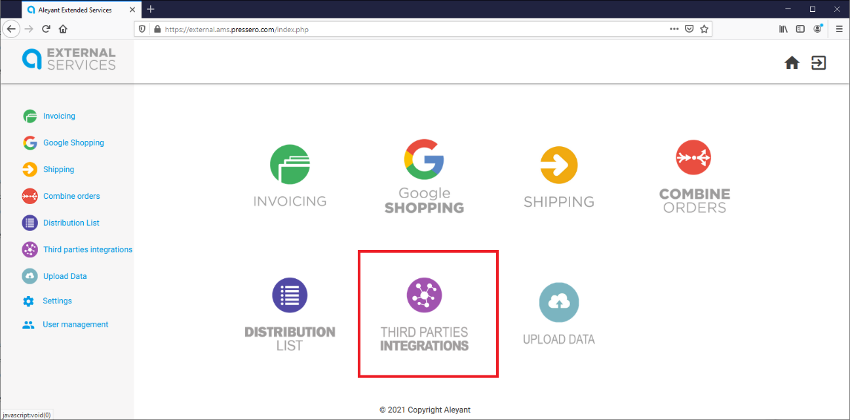Open the Upload Data sidebar link
This screenshot has height=420, width=850.
tap(65, 276)
